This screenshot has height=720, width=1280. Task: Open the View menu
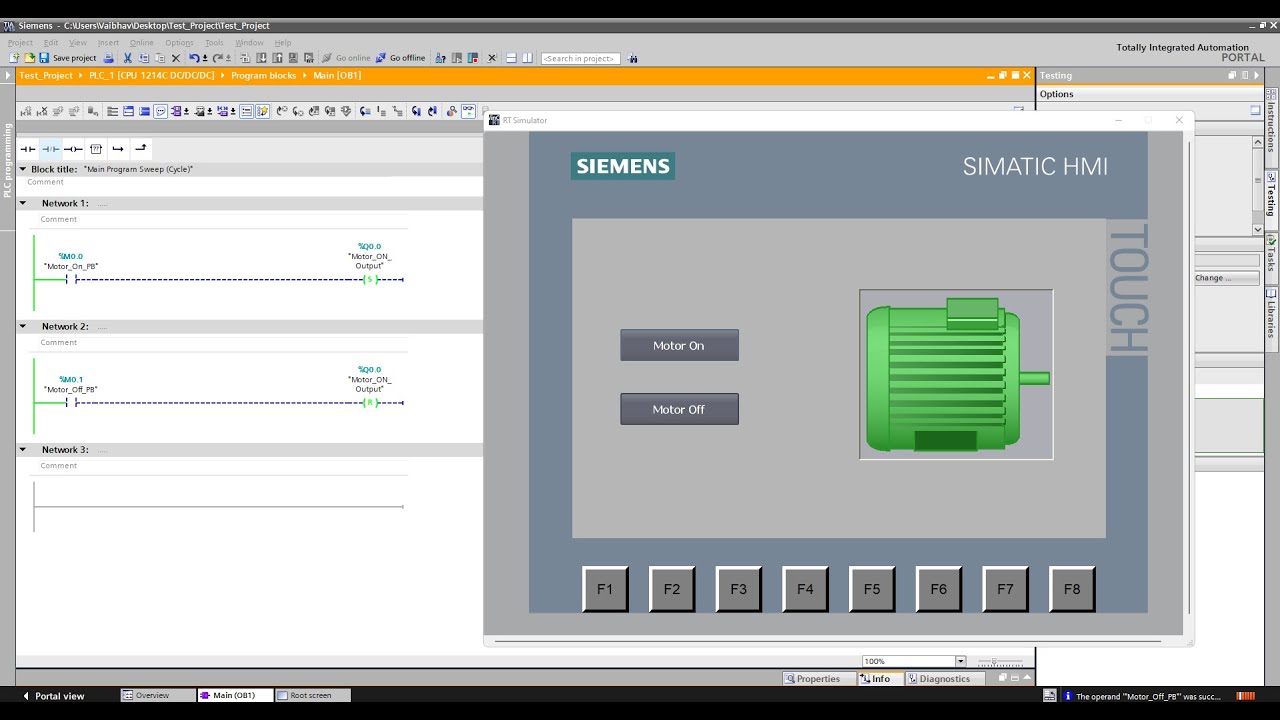point(78,43)
